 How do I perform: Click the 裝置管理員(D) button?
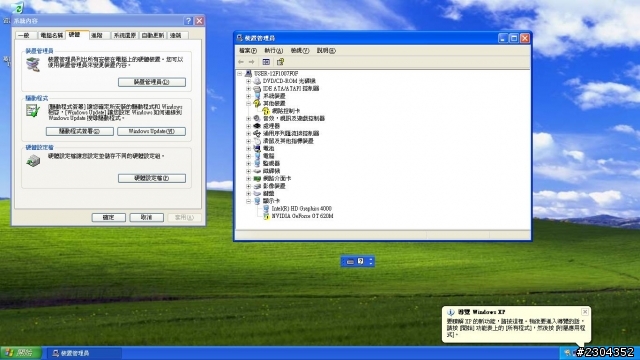(x=152, y=82)
